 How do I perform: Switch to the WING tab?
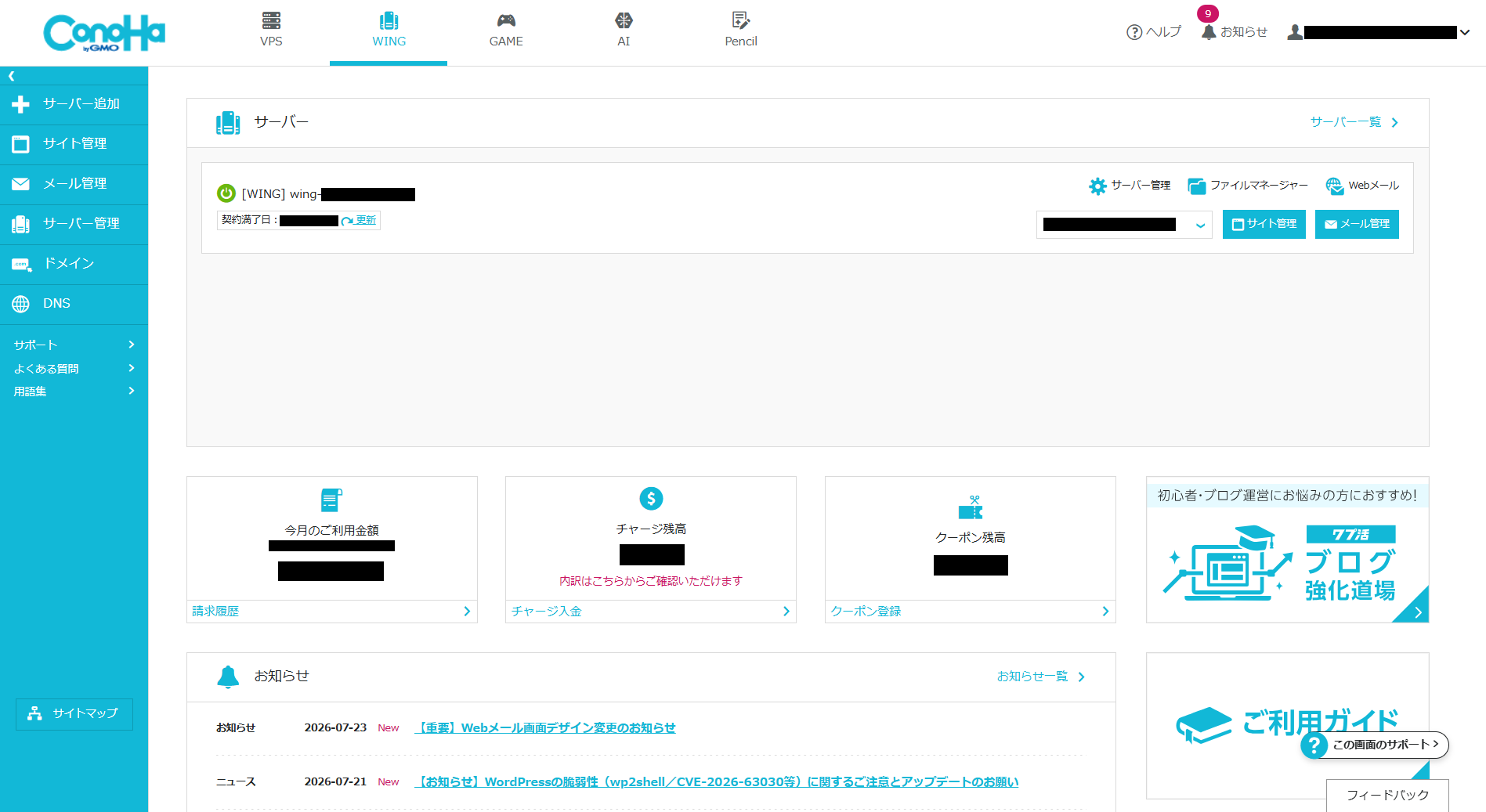[x=389, y=31]
